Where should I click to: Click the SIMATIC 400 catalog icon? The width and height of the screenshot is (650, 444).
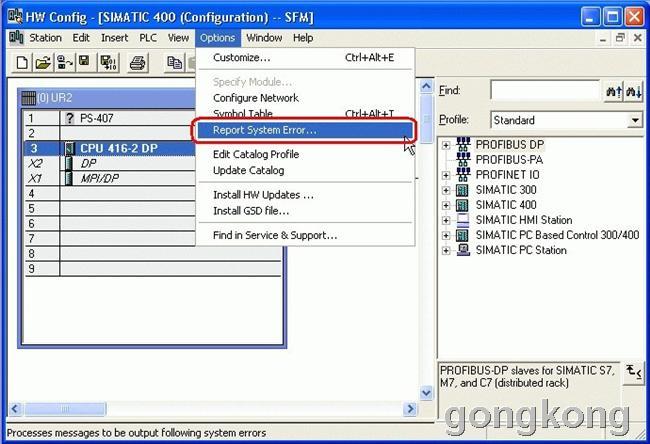point(462,205)
